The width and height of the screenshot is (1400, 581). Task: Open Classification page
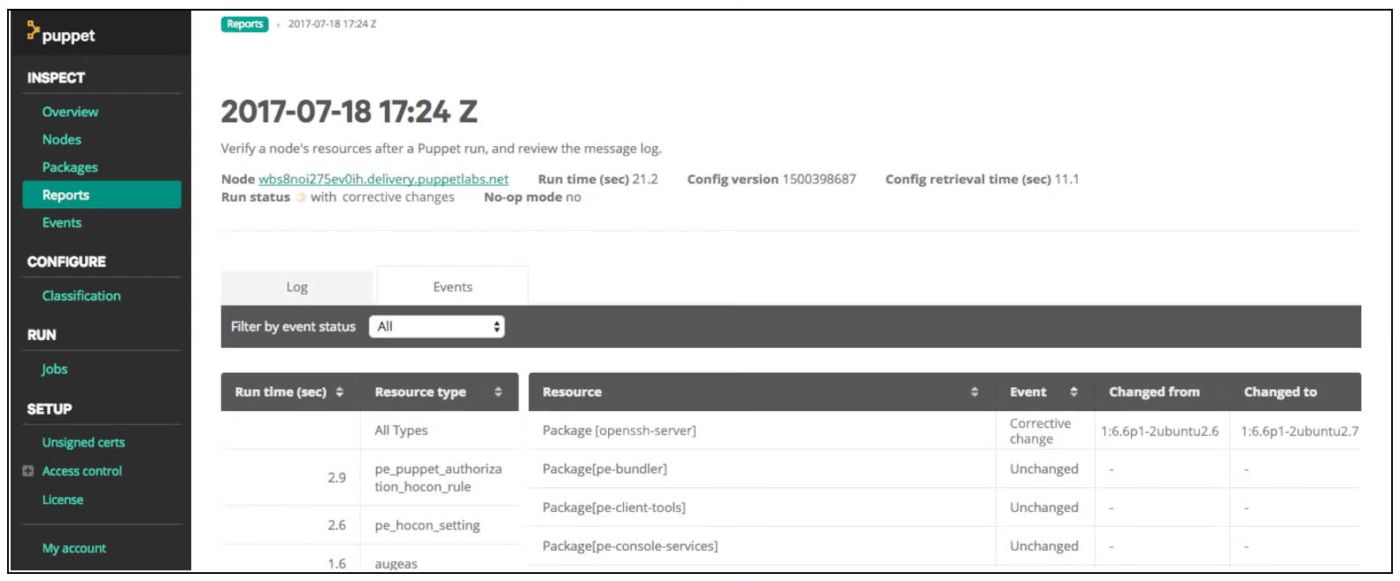point(81,296)
